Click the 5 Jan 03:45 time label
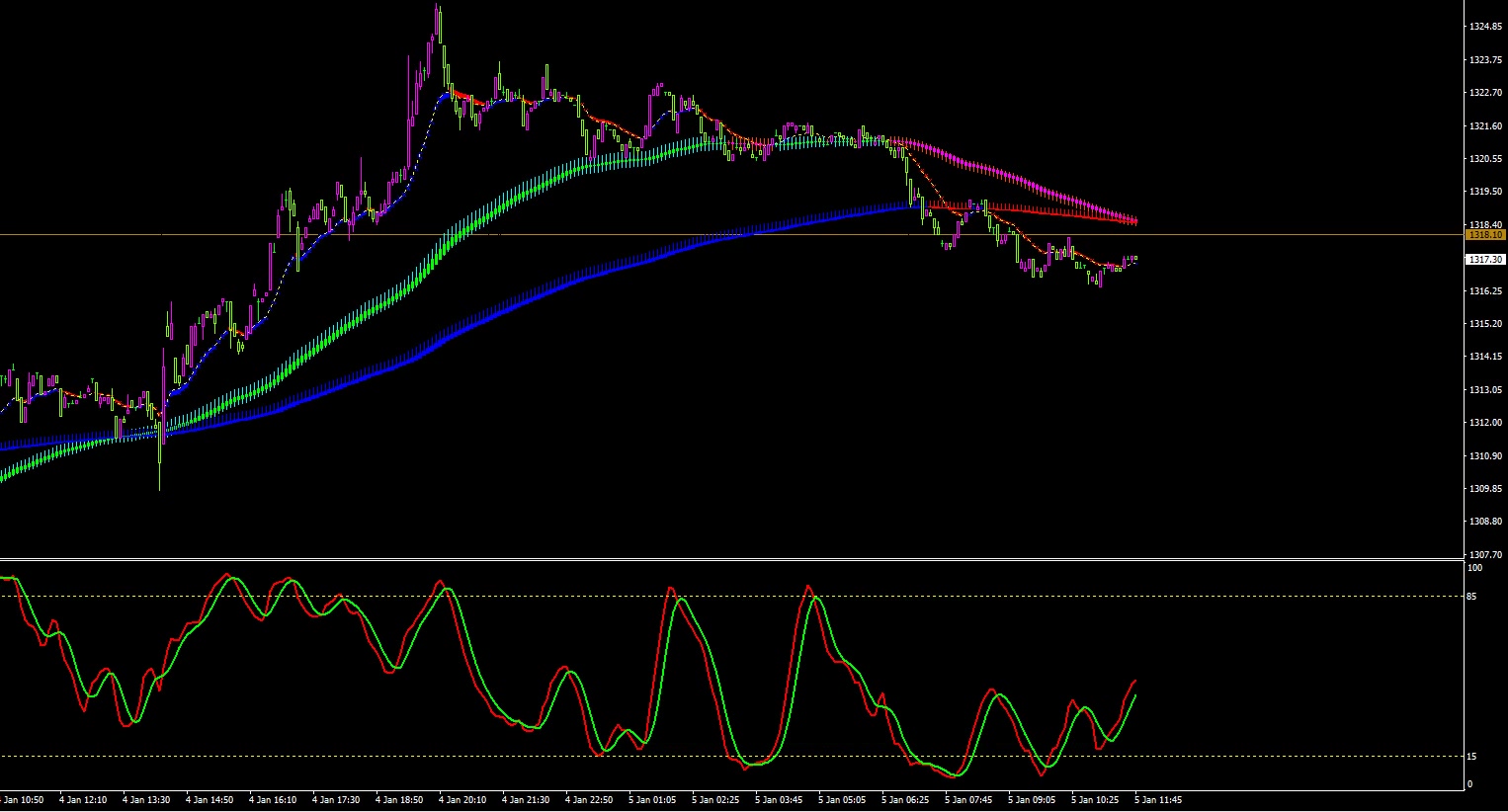1508x812 pixels. coord(779,800)
